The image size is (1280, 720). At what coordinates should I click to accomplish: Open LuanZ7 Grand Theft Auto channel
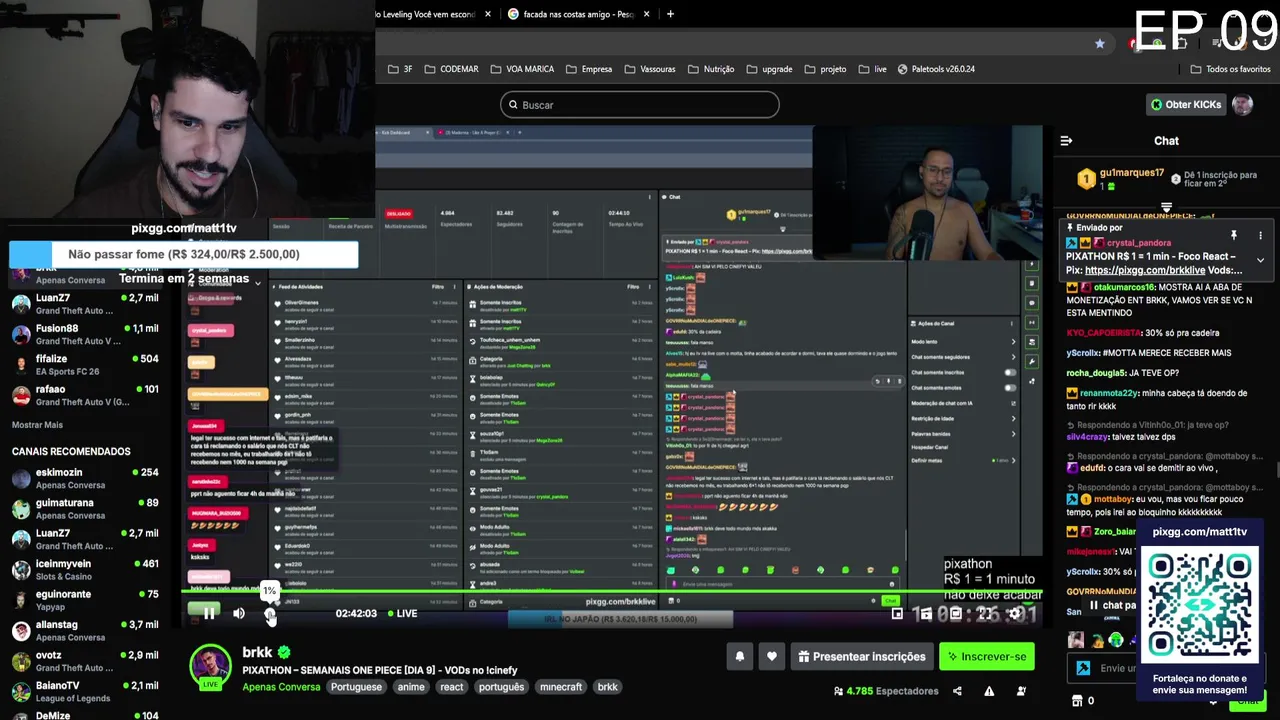click(x=85, y=304)
